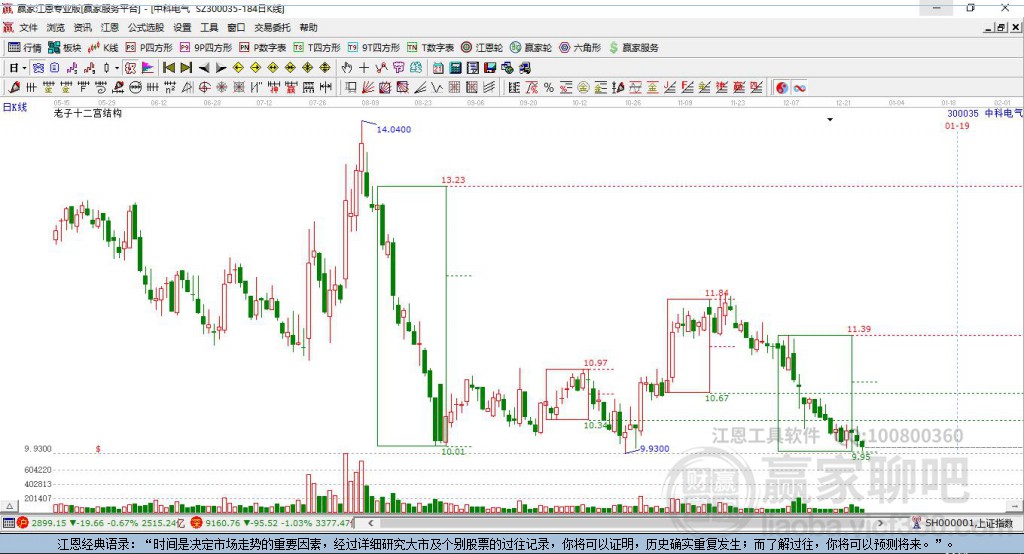Open the 交易委托 menu
The height and width of the screenshot is (554, 1024).
click(x=272, y=27)
